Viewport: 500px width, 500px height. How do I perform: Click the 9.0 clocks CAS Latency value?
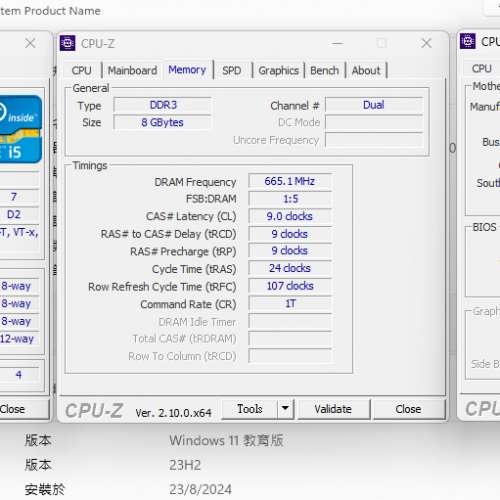[x=290, y=216]
